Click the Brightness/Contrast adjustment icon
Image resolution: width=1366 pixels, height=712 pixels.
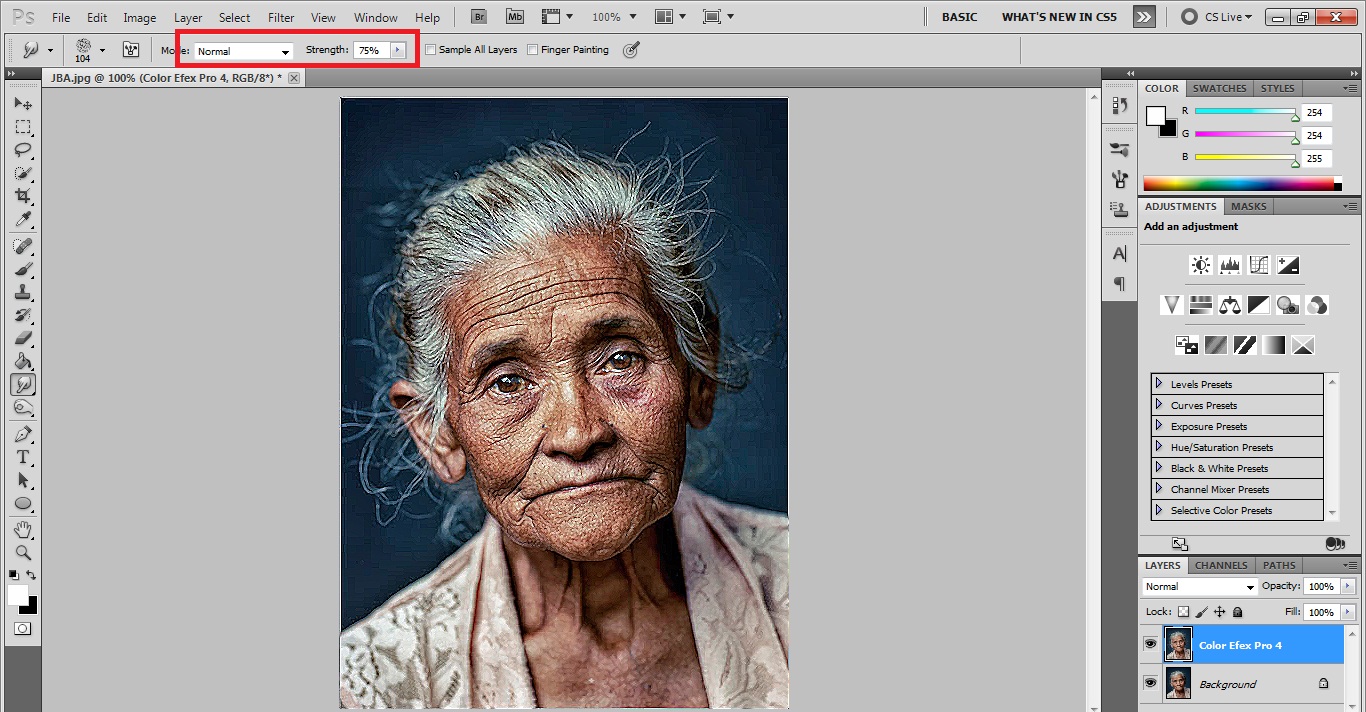point(1200,265)
